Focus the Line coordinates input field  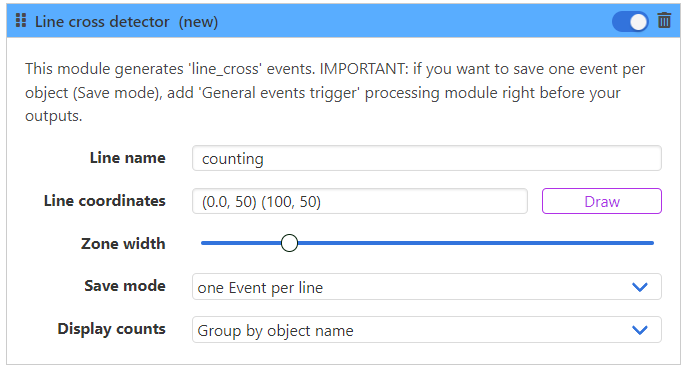360,201
